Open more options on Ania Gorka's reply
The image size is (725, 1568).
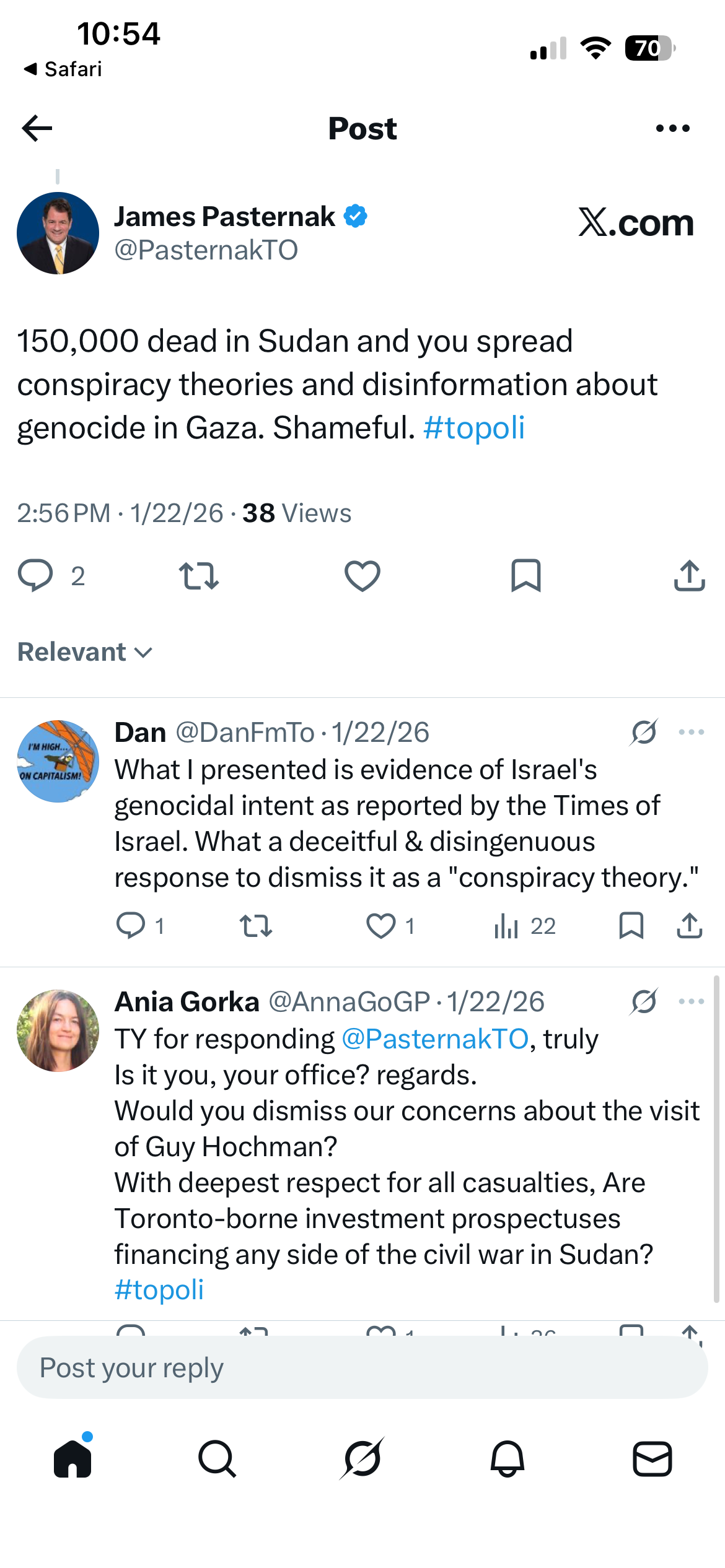pos(691,1002)
